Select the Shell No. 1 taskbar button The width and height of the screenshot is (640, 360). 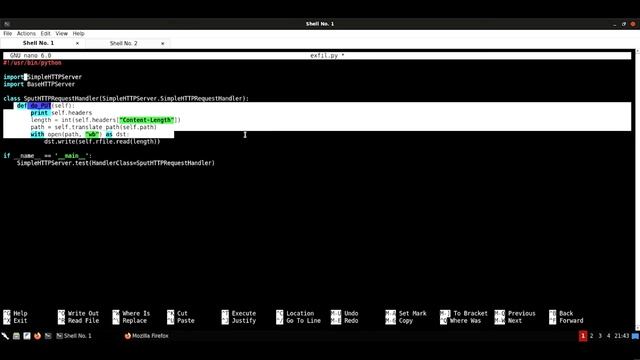[x=74, y=336]
